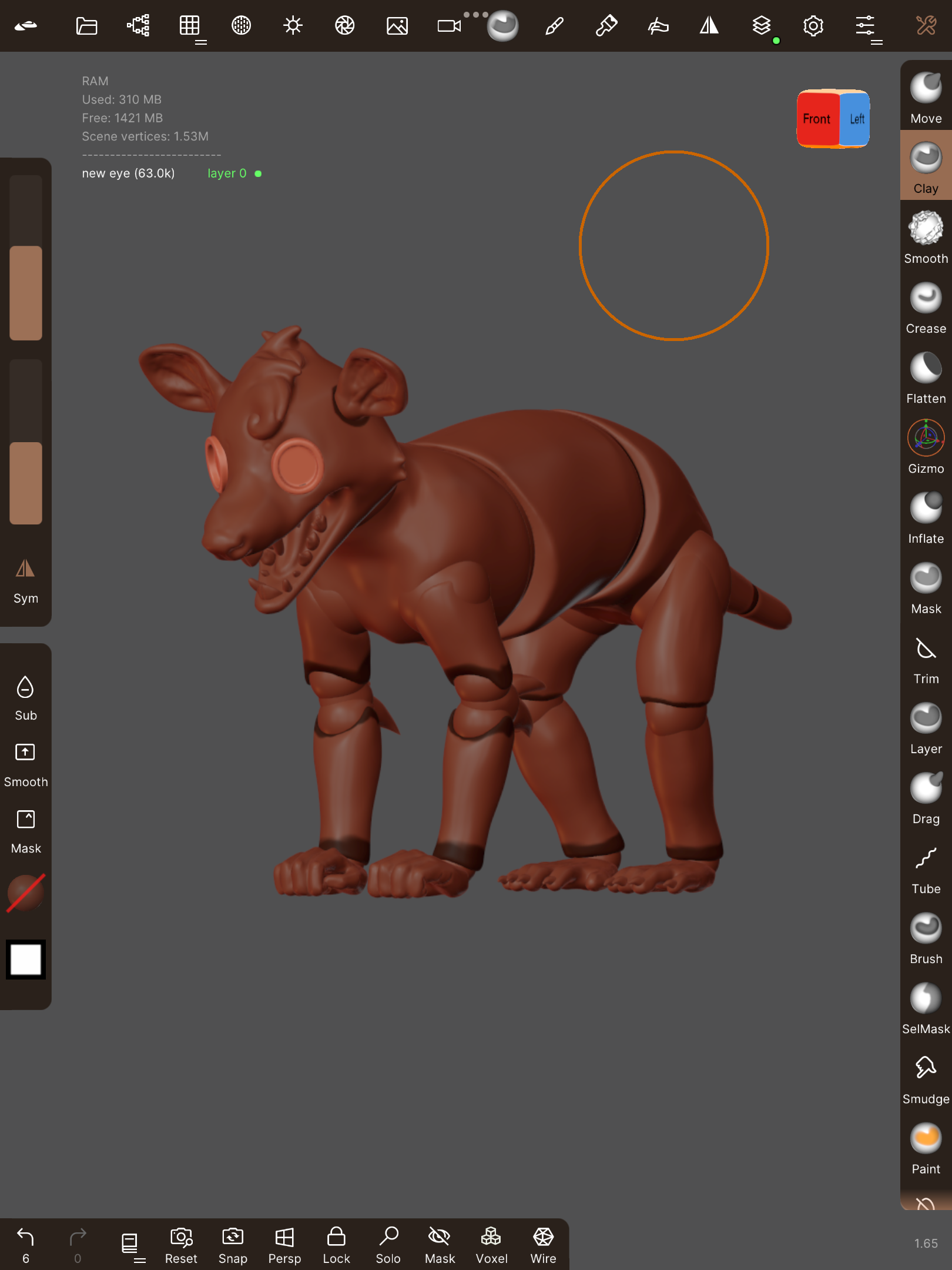Open the pressure settings menu
This screenshot has height=1270, width=952.
(658, 26)
